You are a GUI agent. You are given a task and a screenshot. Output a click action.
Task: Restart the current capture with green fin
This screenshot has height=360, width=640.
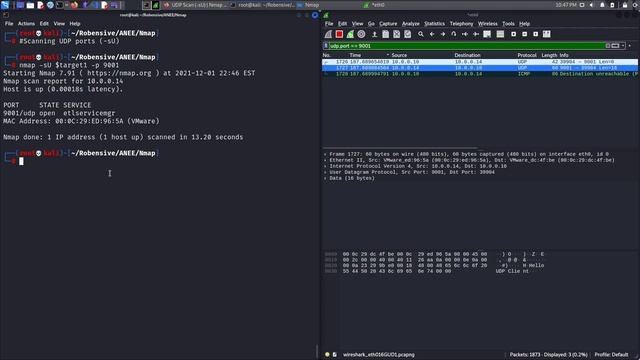350,34
